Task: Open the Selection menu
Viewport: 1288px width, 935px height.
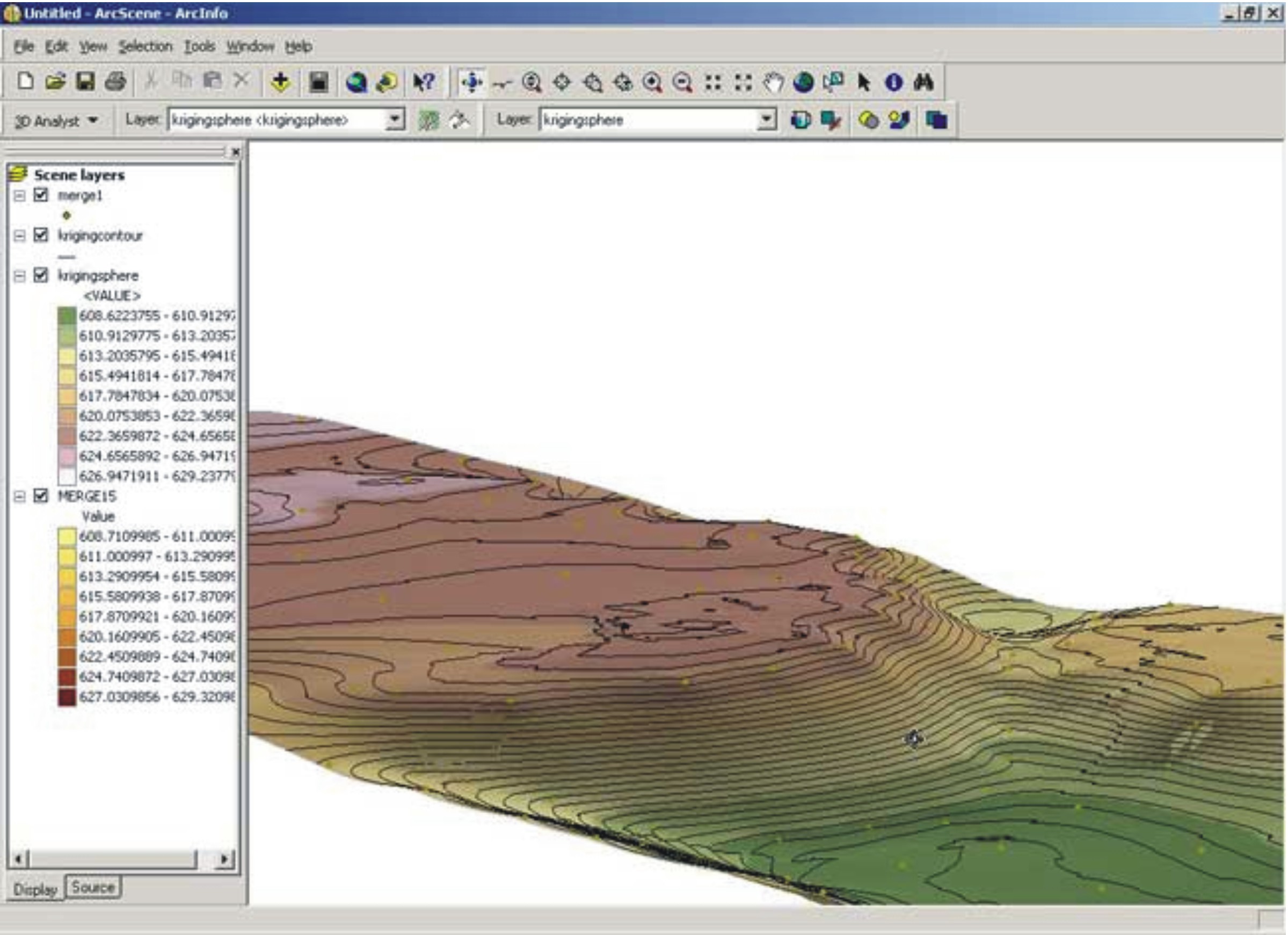Action: pos(145,47)
